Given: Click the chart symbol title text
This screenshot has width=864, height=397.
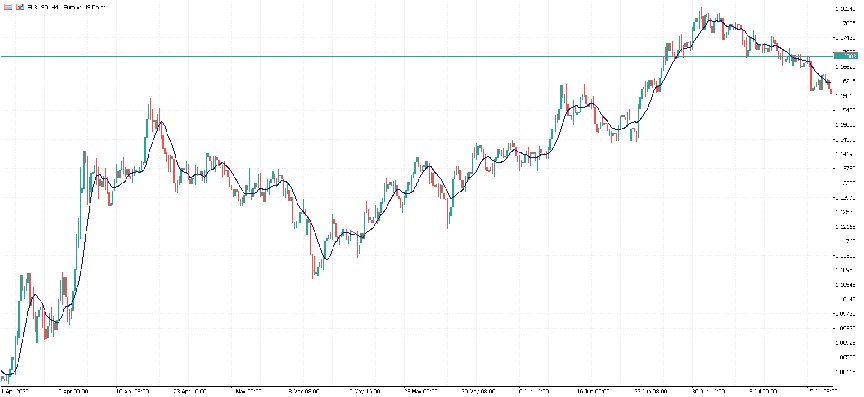Looking at the screenshot, I should (x=66, y=7).
